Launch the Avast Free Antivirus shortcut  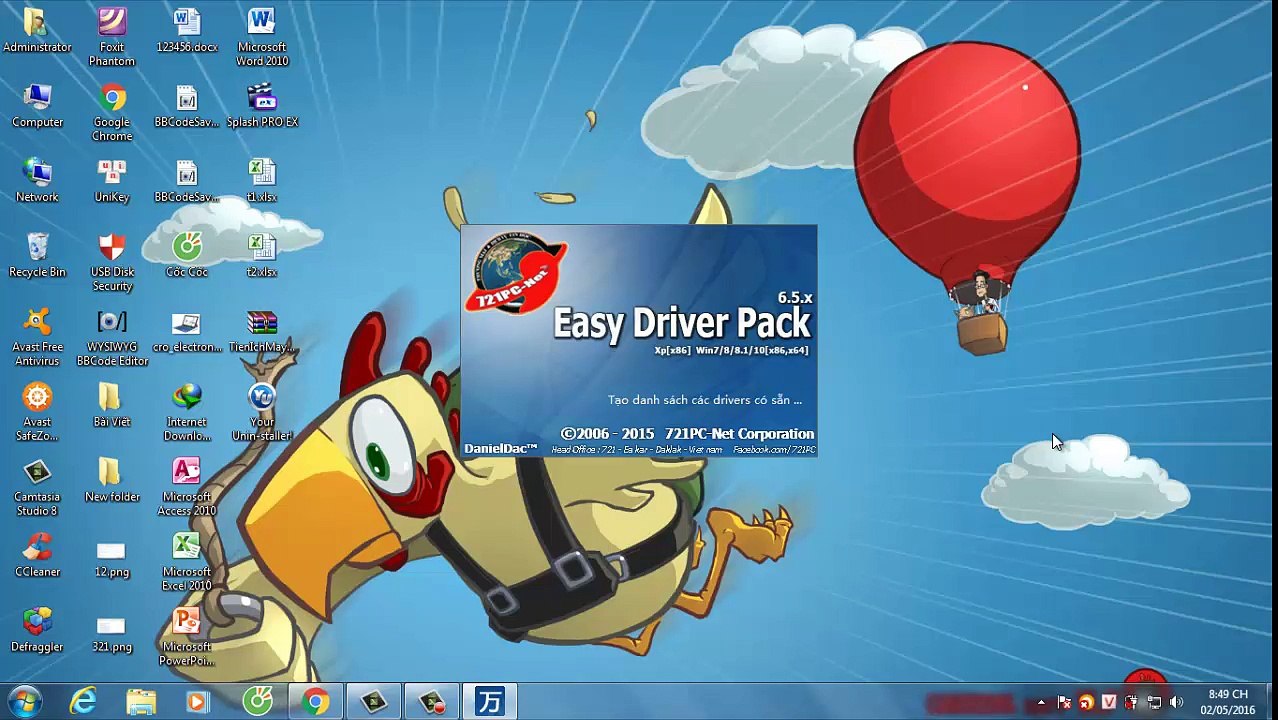point(37,337)
